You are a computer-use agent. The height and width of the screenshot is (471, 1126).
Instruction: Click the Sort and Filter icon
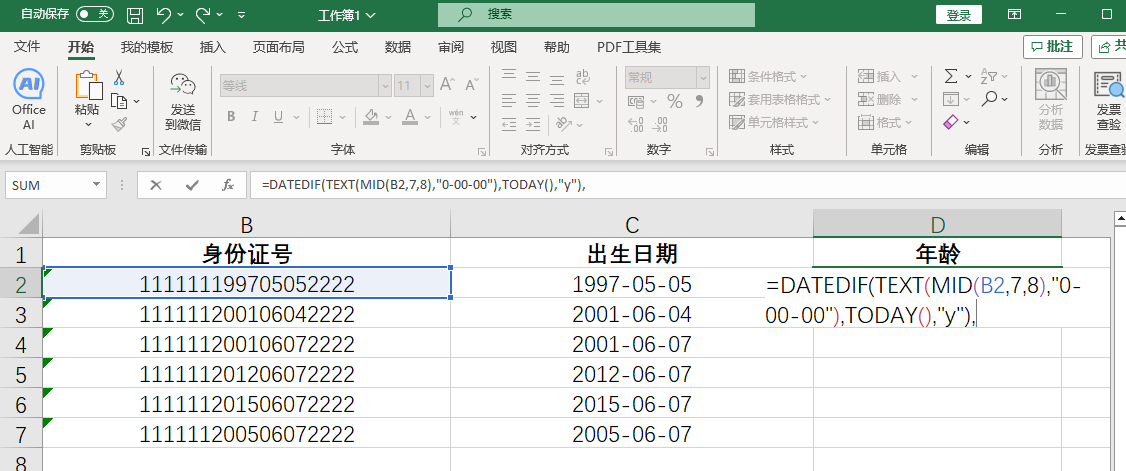[989, 76]
